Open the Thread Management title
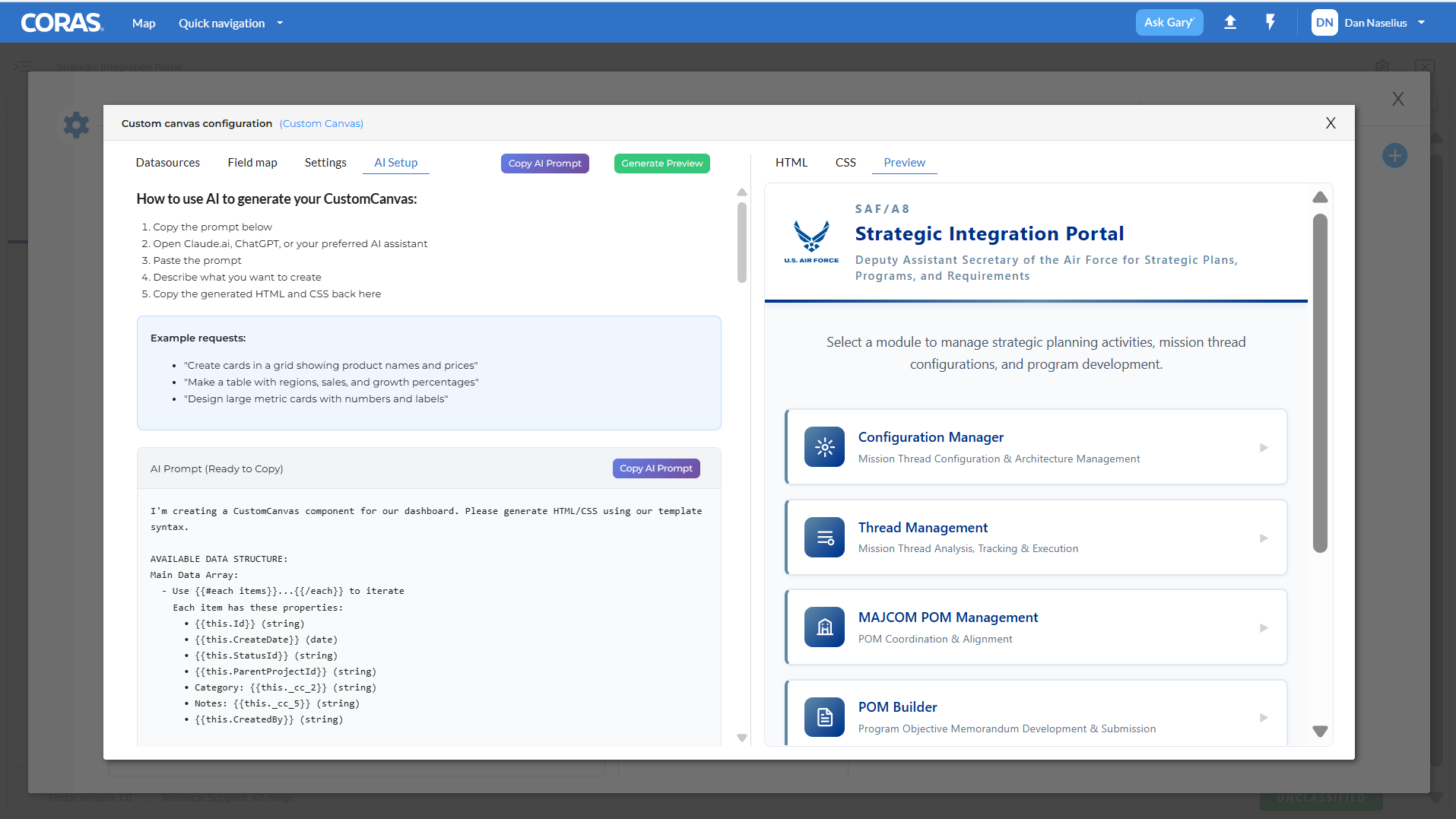 click(923, 528)
